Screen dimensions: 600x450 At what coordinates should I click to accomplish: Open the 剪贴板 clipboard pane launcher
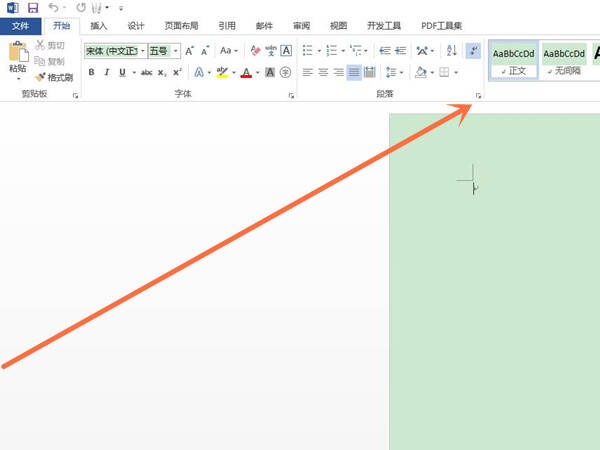coord(75,96)
